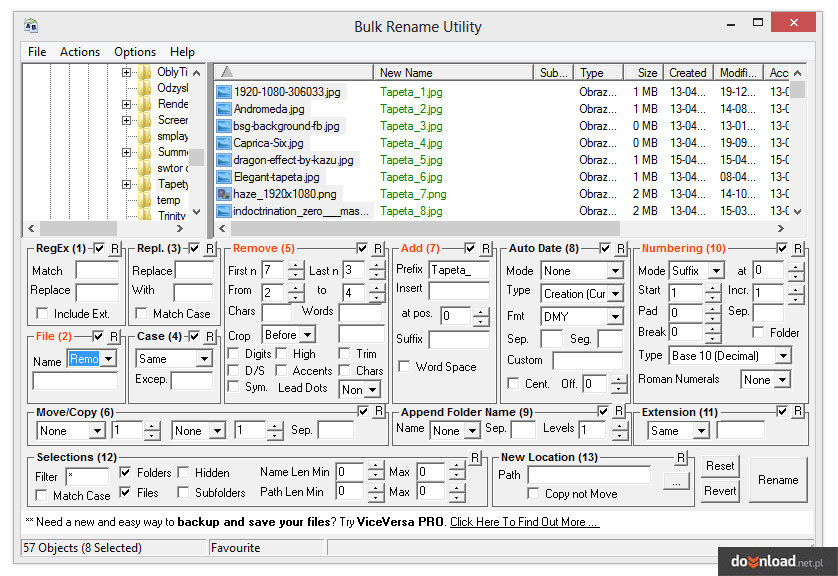The height and width of the screenshot is (576, 838).
Task: Select the Rende folder icon
Action: (x=144, y=104)
